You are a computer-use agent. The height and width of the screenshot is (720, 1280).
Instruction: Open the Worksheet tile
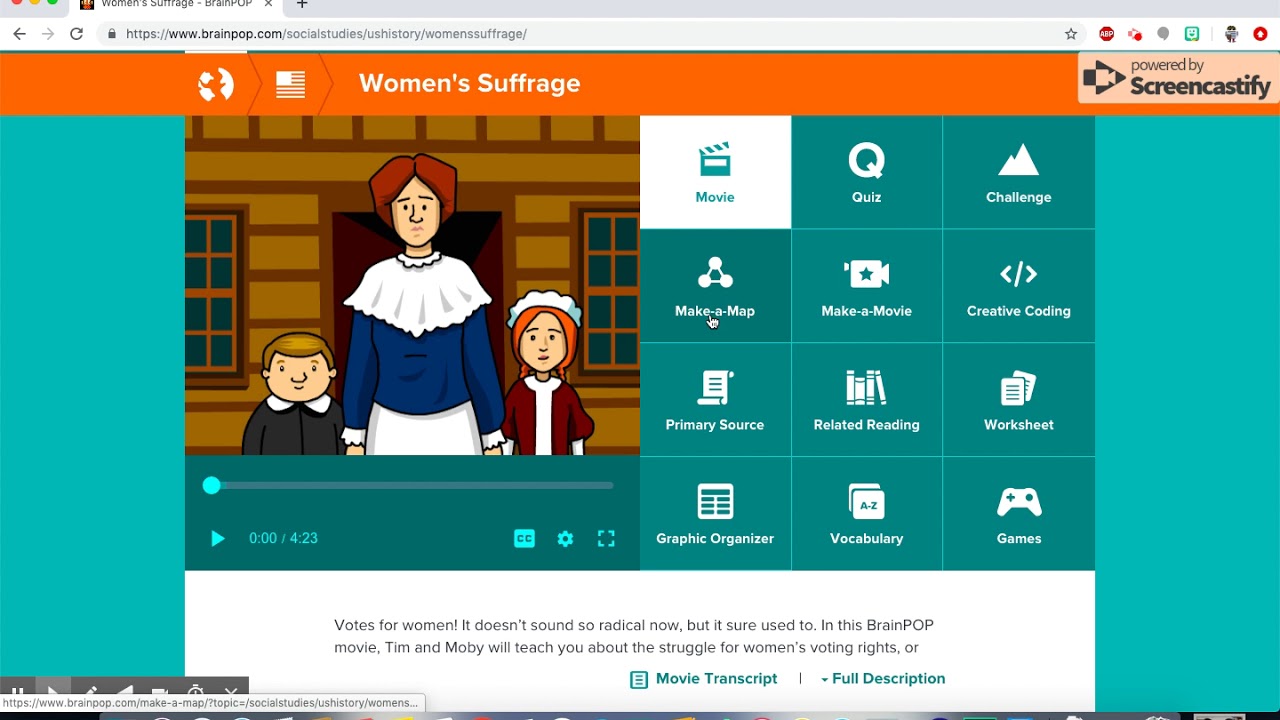(1018, 400)
